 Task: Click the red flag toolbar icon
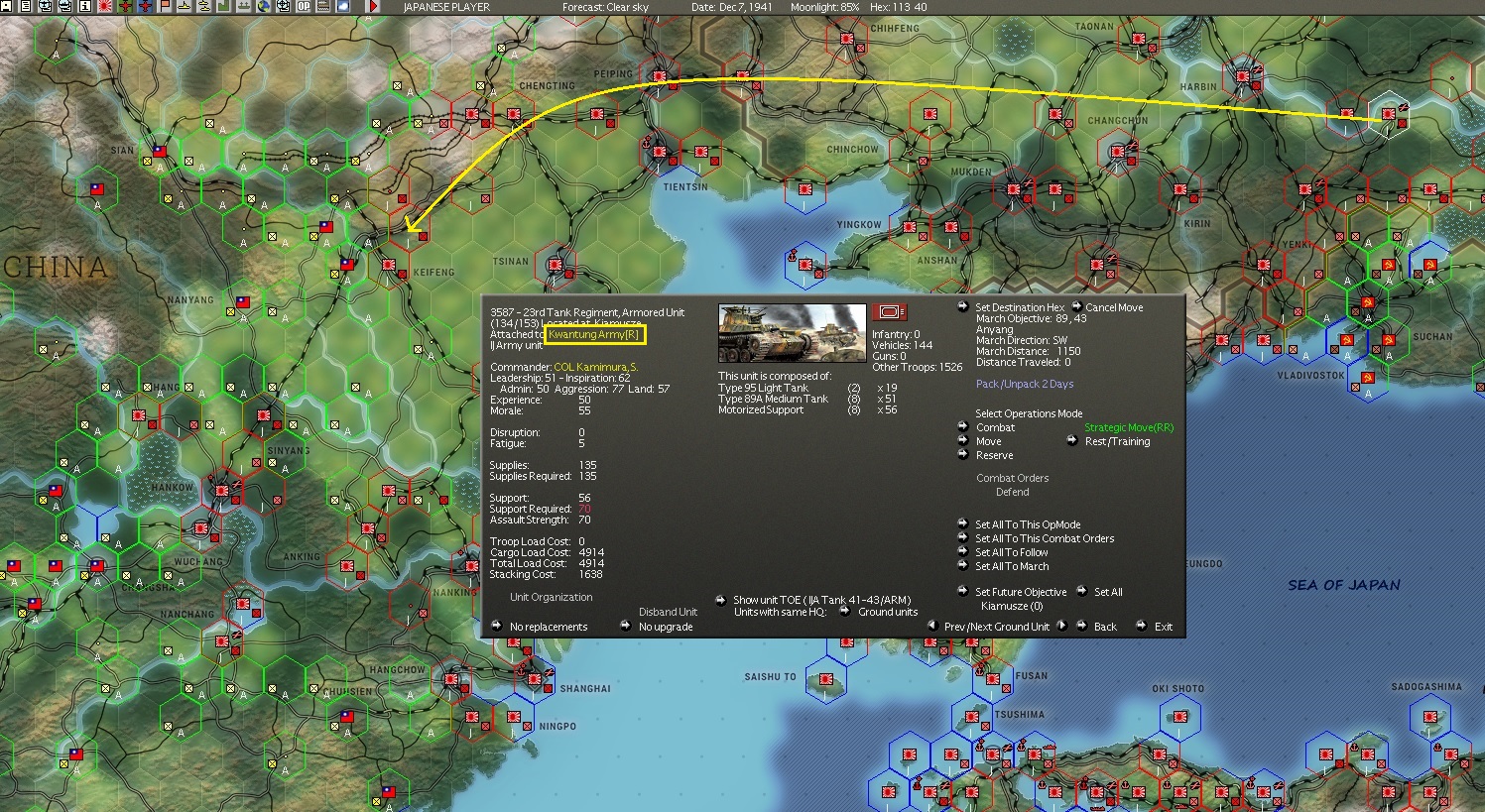pos(166,6)
